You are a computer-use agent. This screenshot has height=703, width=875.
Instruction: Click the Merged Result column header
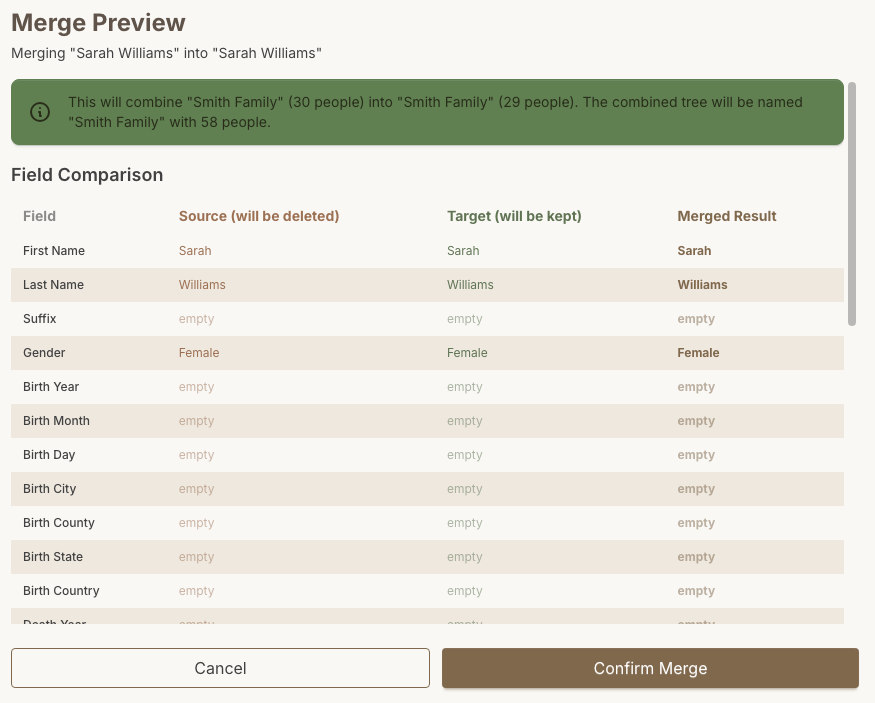click(x=727, y=216)
